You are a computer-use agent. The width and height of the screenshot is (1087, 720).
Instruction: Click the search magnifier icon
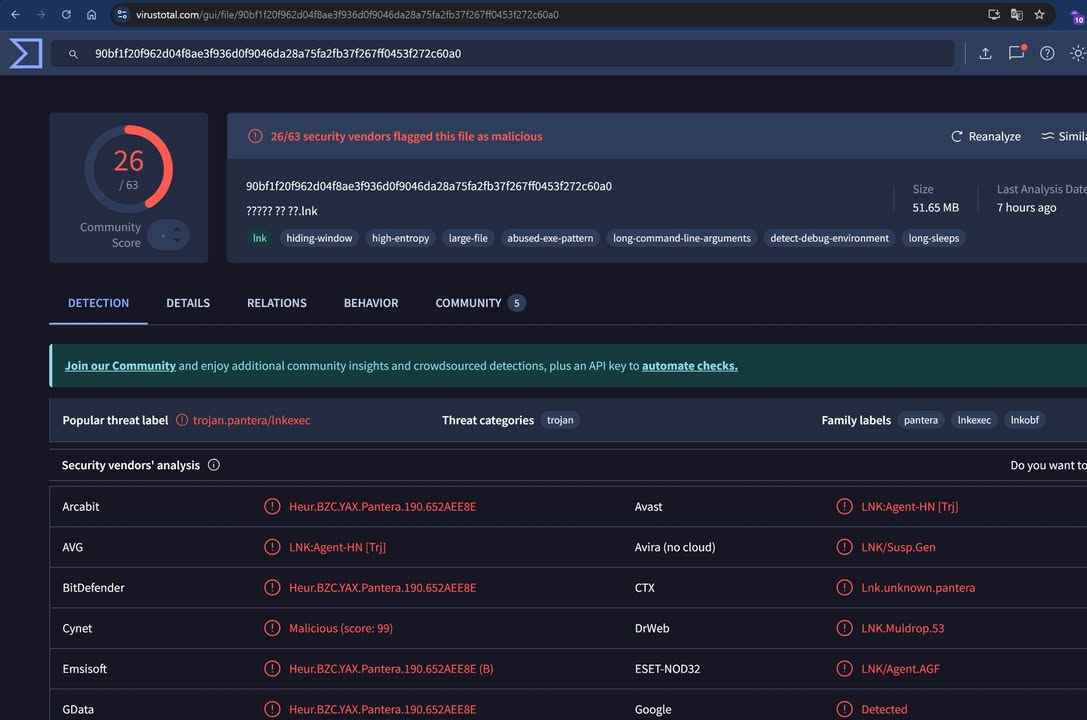tap(73, 54)
